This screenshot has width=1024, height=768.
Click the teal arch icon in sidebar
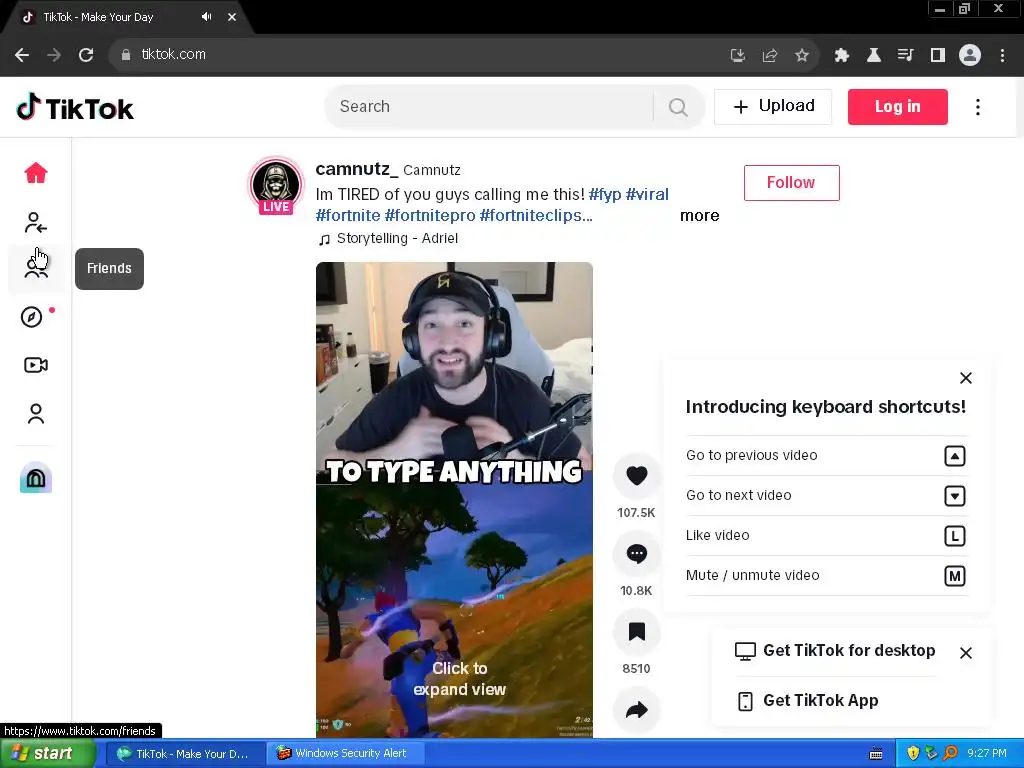36,479
